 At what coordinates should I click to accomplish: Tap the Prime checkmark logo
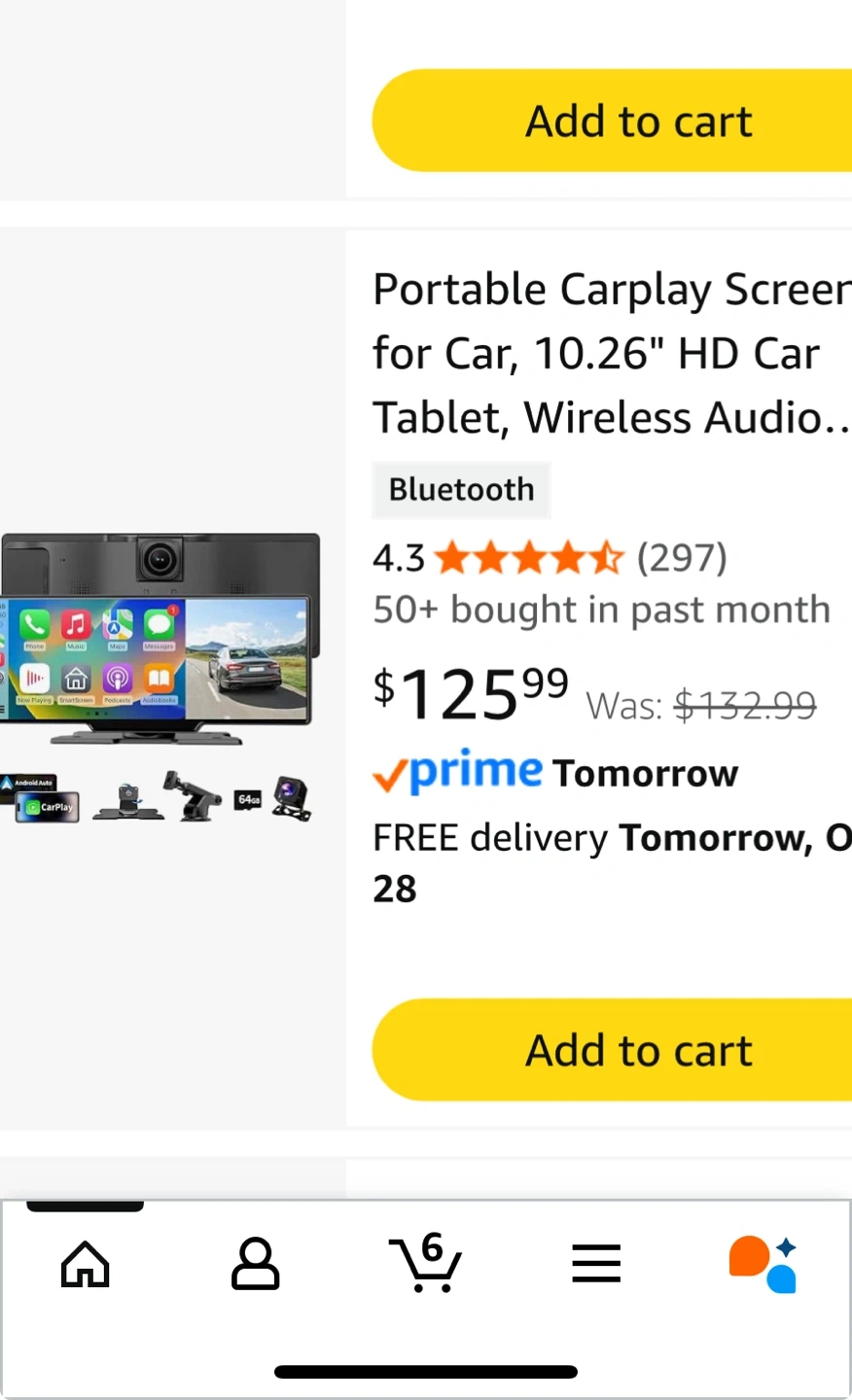457,772
